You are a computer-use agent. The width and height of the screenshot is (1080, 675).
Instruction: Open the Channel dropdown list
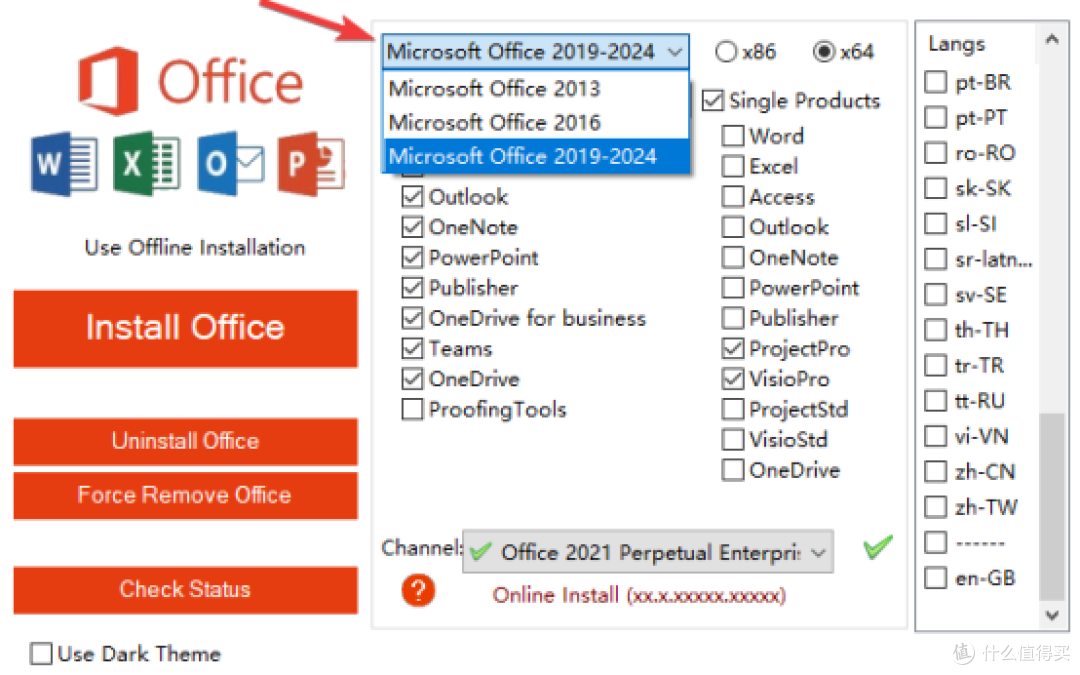(x=648, y=552)
